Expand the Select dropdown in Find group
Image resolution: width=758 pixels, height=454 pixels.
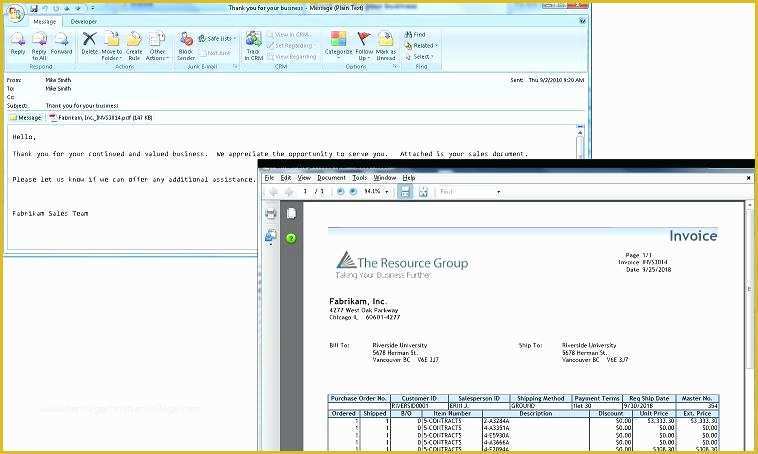pos(420,57)
